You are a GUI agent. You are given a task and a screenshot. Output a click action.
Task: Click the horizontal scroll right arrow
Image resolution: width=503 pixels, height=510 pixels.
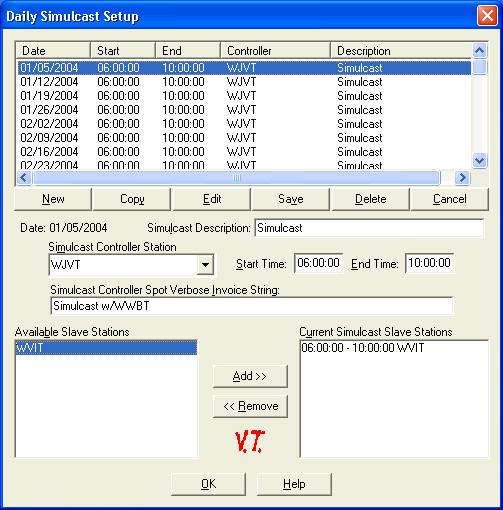462,177
